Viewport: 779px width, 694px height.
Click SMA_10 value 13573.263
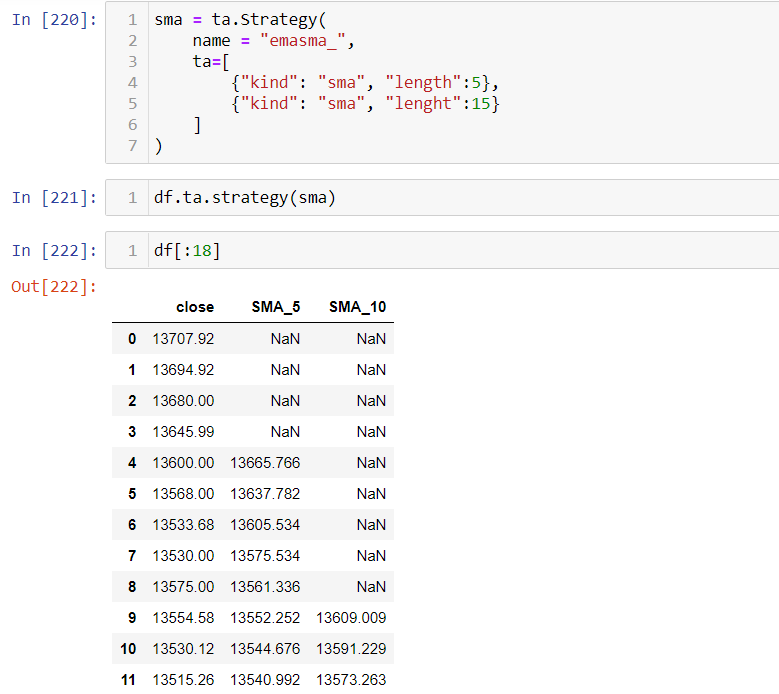pyautogui.click(x=351, y=680)
